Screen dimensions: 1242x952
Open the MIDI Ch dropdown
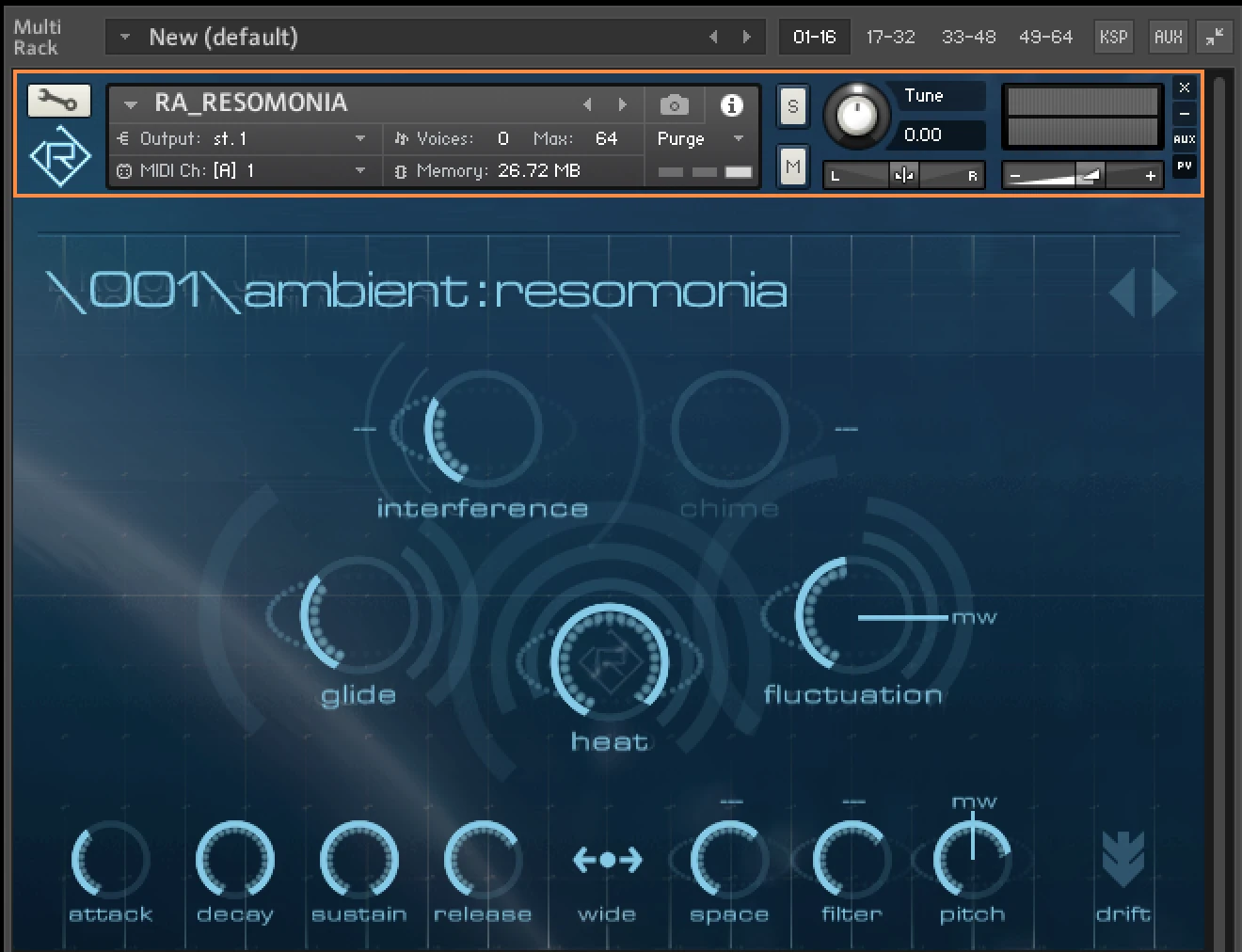coord(360,170)
